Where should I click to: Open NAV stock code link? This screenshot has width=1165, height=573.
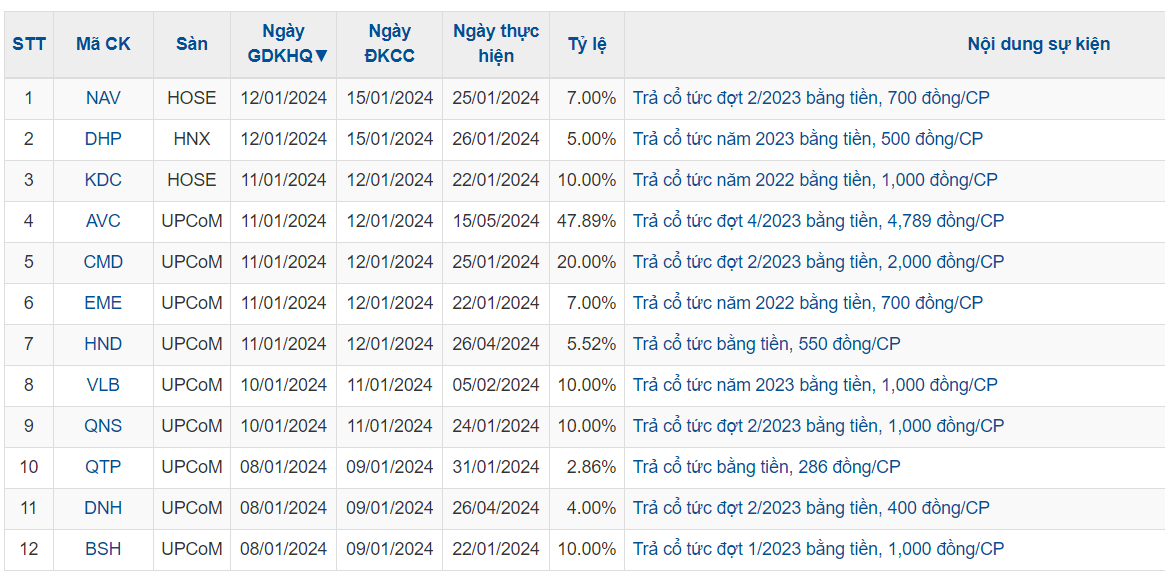point(103,98)
